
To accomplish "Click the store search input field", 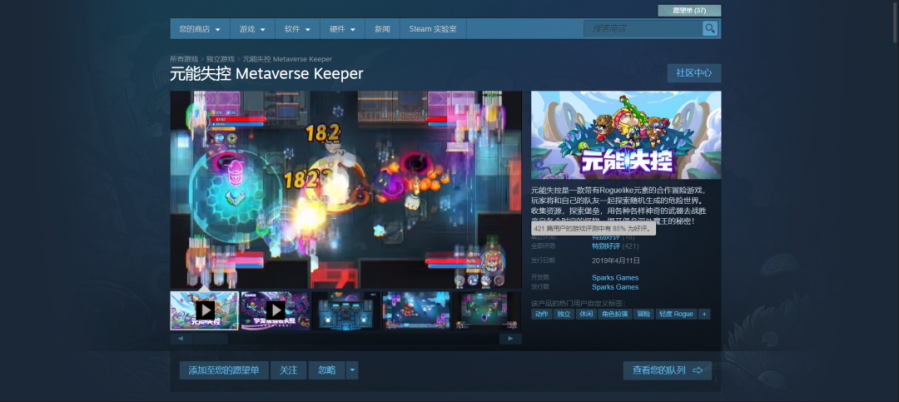I will pyautogui.click(x=643, y=29).
